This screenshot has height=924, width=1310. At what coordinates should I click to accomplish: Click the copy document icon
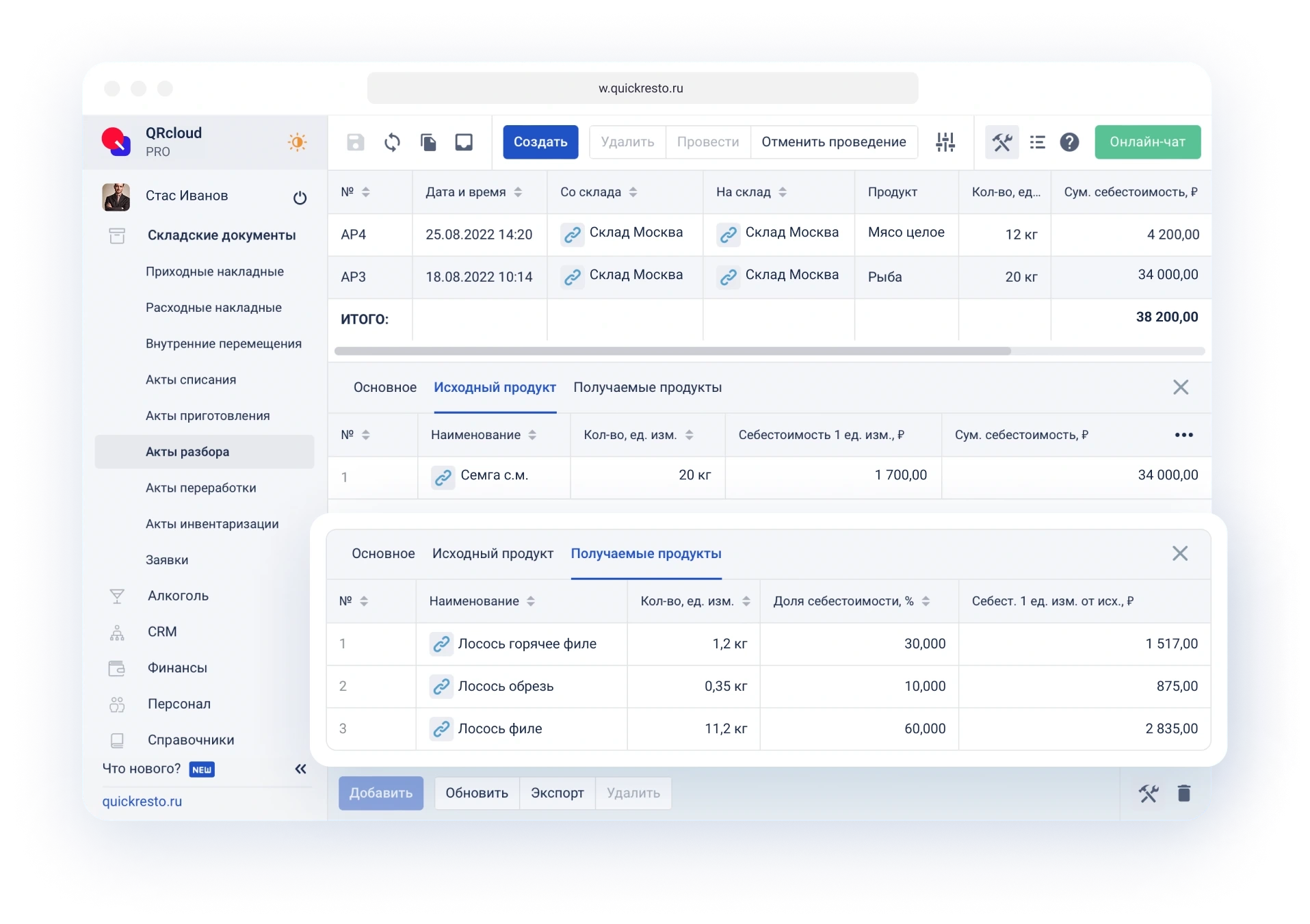[428, 142]
